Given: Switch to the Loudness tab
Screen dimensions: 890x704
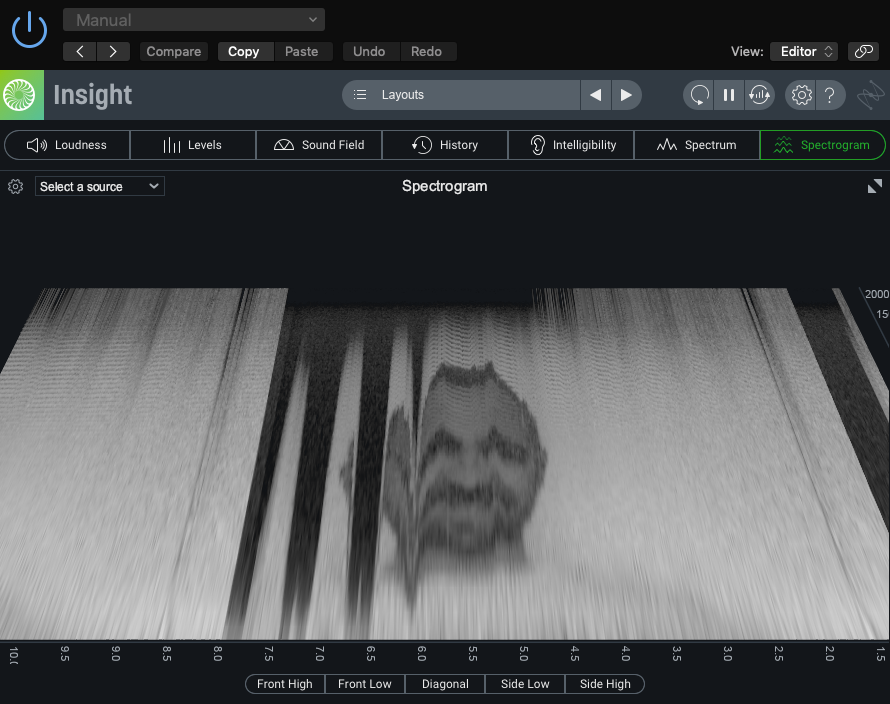Looking at the screenshot, I should (x=67, y=145).
